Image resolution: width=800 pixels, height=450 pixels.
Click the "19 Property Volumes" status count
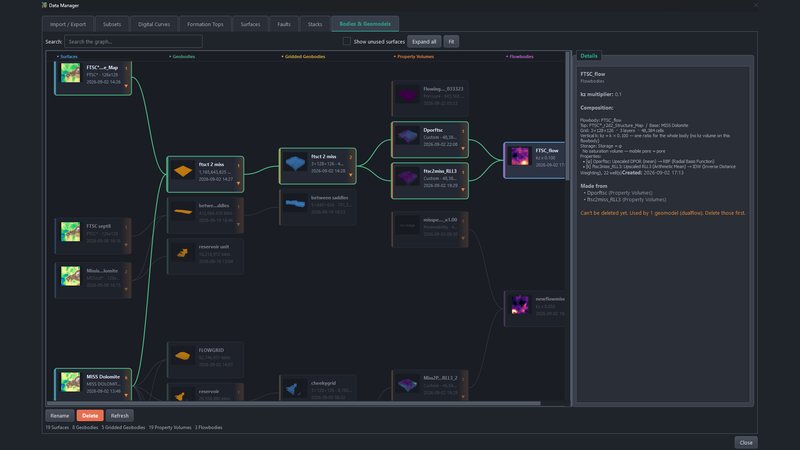[170, 428]
